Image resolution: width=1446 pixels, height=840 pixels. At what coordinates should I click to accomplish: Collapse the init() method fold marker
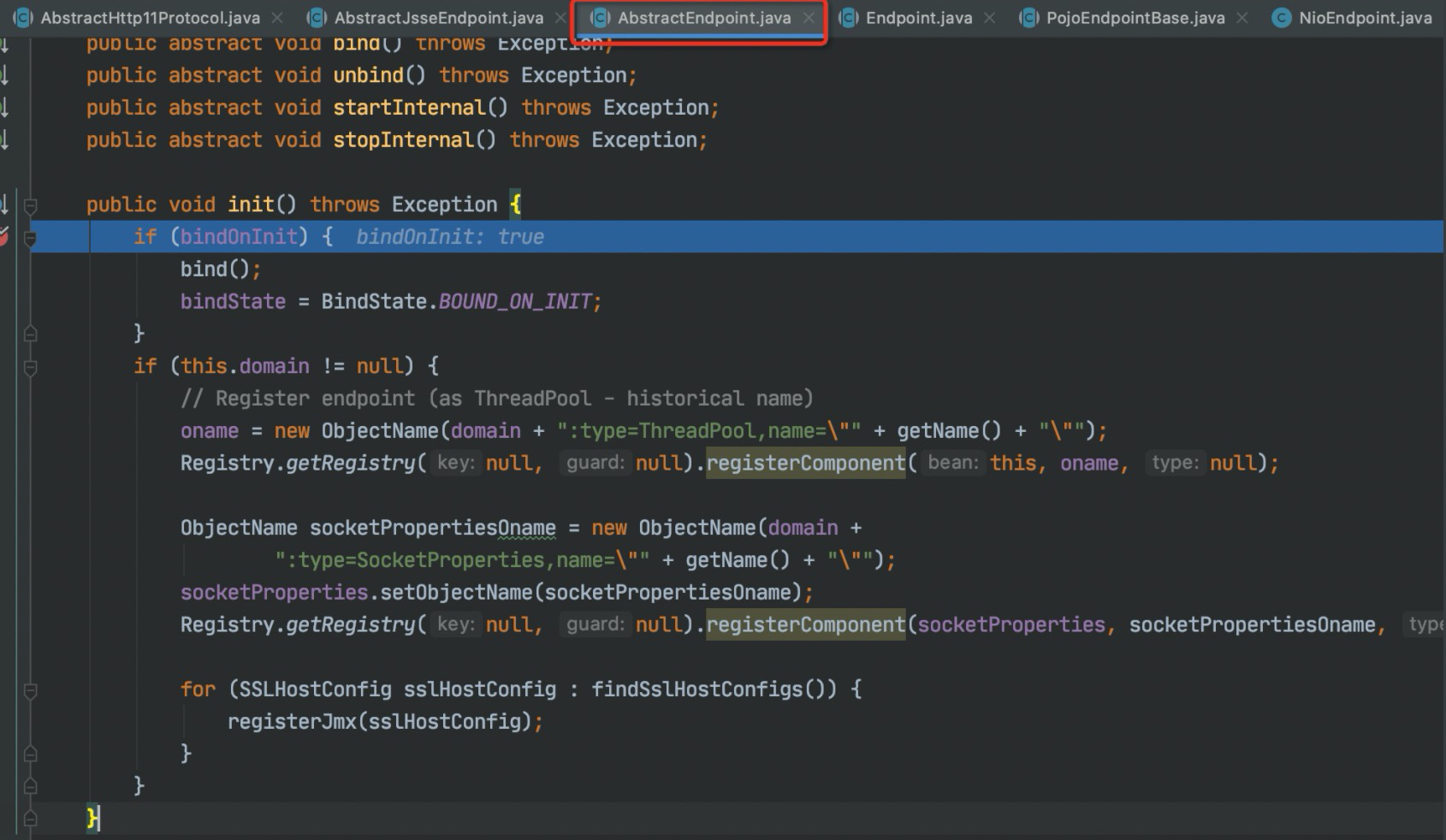(31, 205)
